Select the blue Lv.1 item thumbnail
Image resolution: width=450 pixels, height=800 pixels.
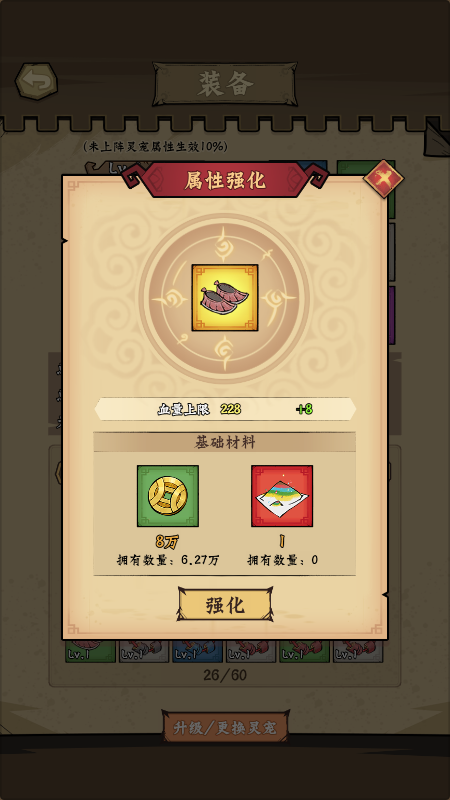pyautogui.click(x=197, y=652)
